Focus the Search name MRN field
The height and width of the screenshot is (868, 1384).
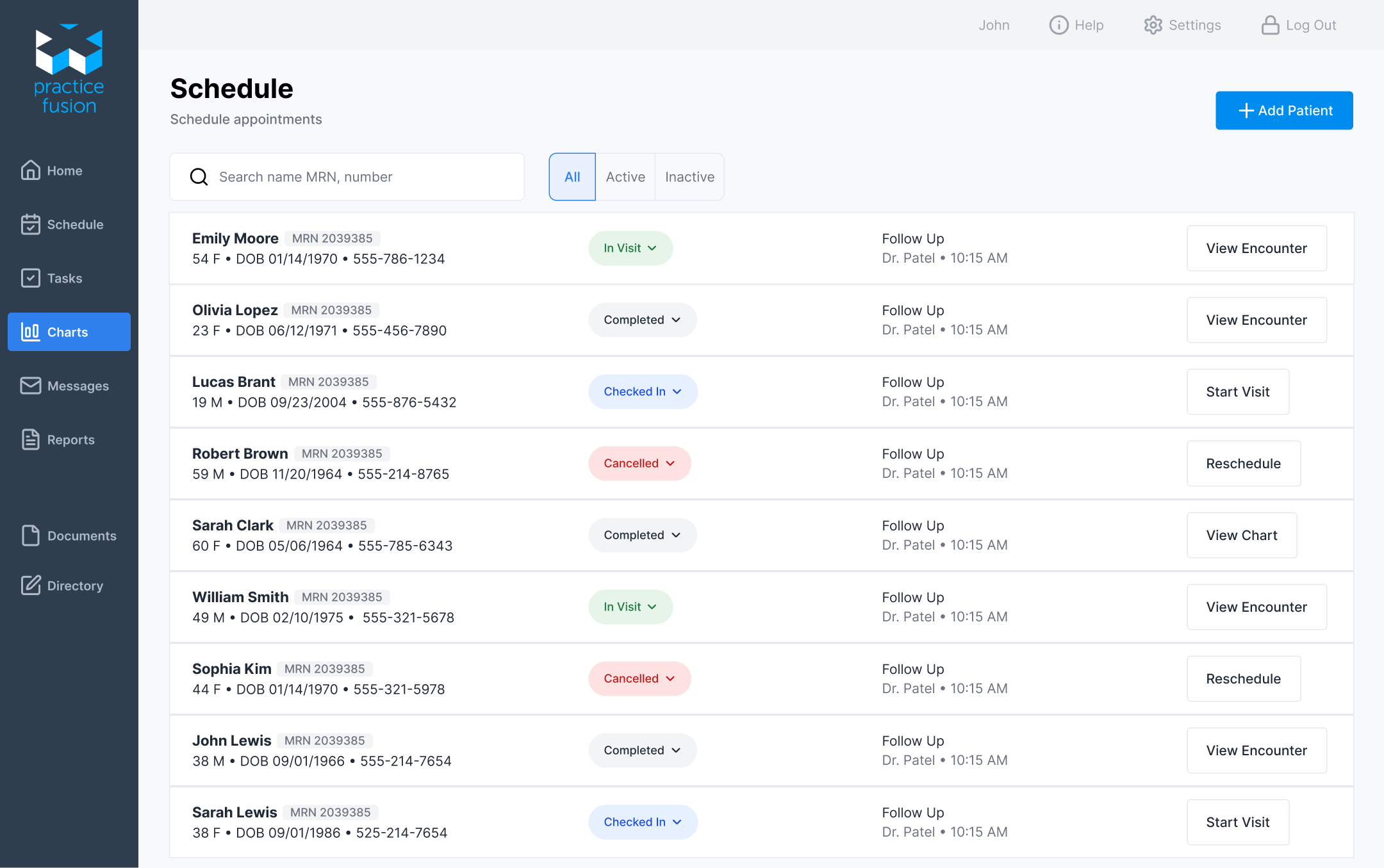[x=359, y=177]
